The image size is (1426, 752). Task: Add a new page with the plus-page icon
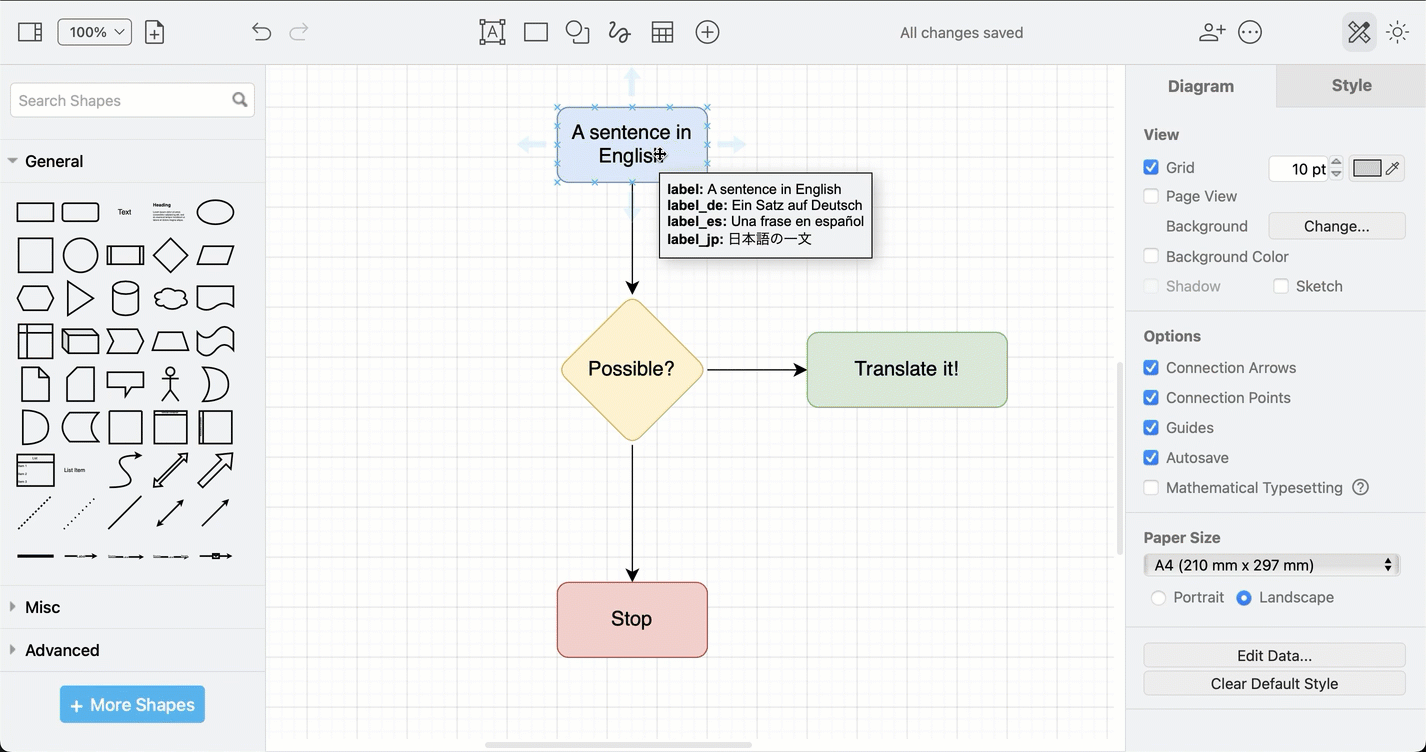(x=154, y=31)
